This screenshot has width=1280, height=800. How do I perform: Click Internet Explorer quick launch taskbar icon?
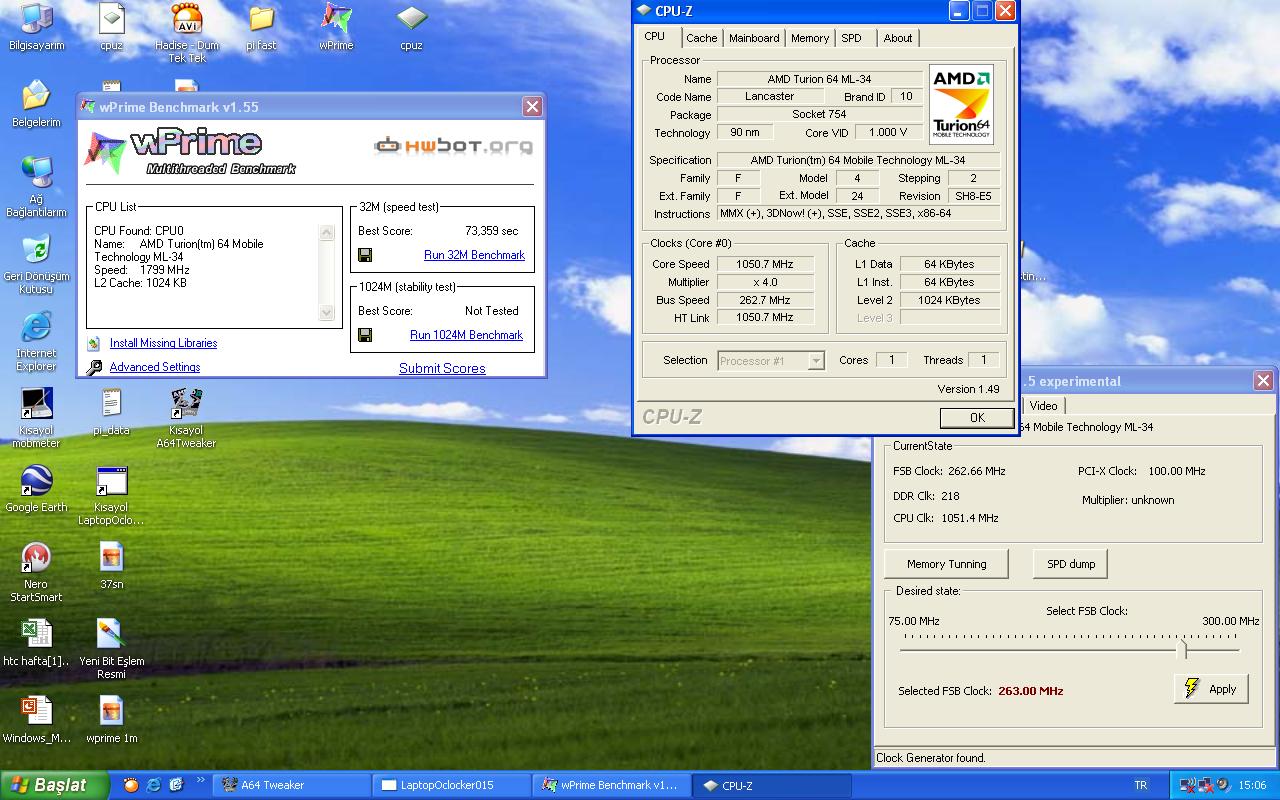153,785
